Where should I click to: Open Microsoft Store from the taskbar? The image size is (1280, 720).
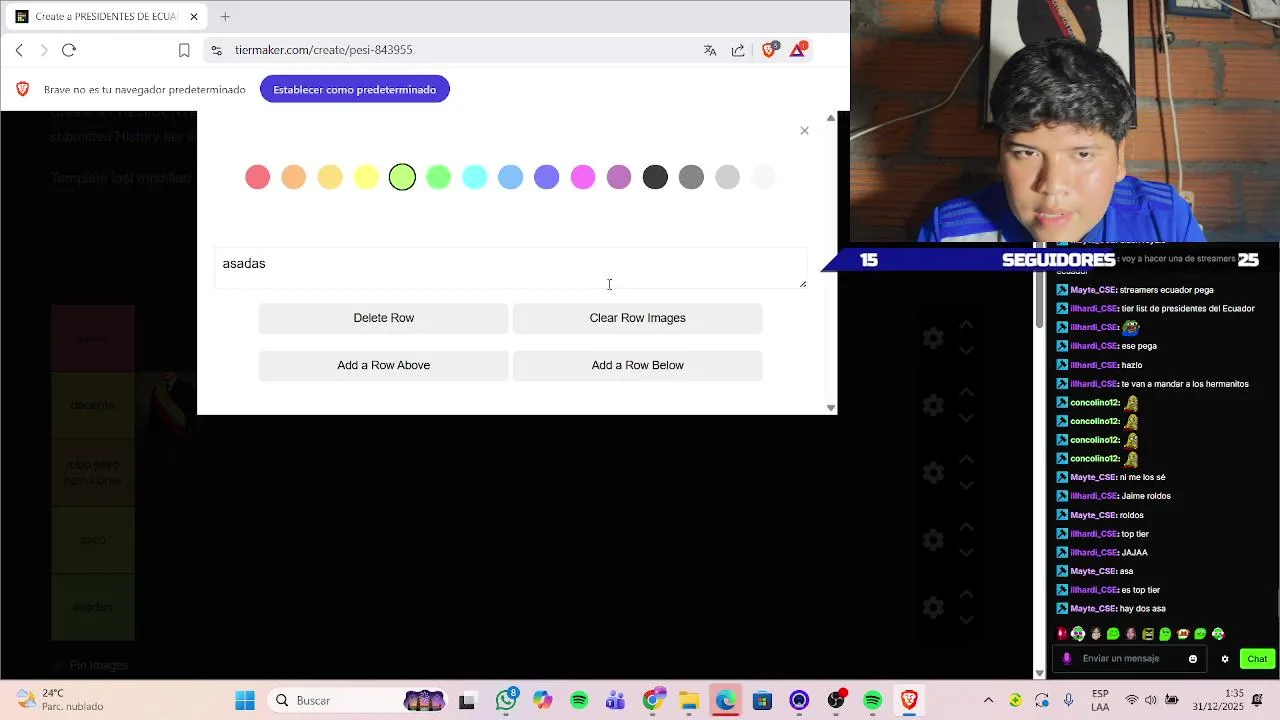(x=762, y=700)
